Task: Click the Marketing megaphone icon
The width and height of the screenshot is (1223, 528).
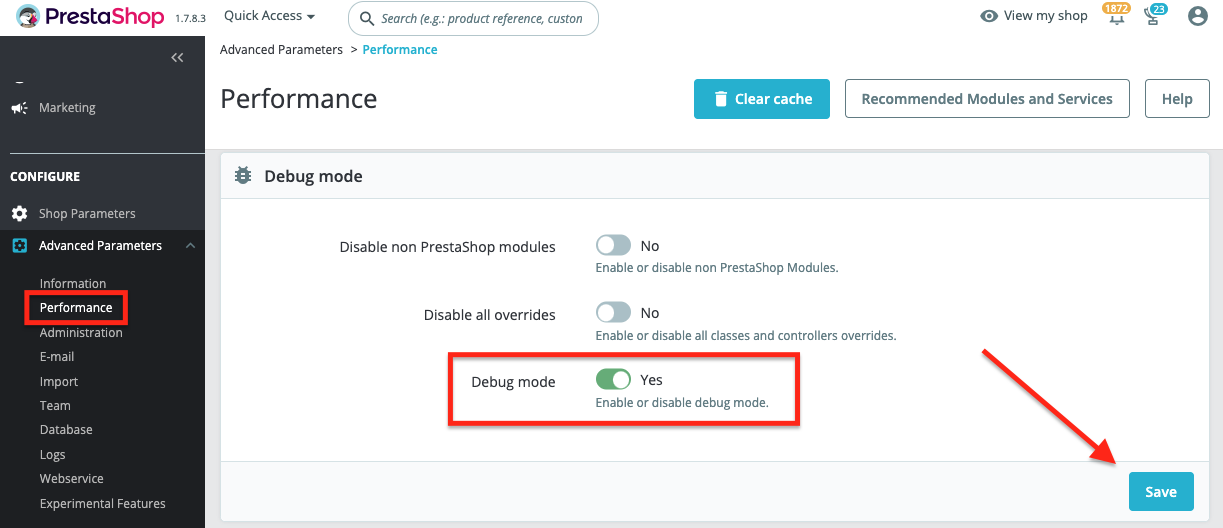Action: (20, 108)
